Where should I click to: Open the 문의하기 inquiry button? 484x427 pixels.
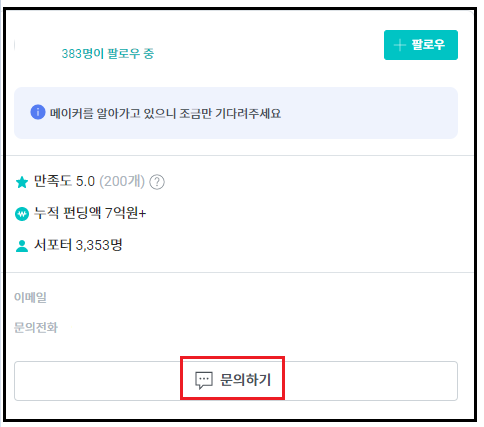[x=236, y=381]
